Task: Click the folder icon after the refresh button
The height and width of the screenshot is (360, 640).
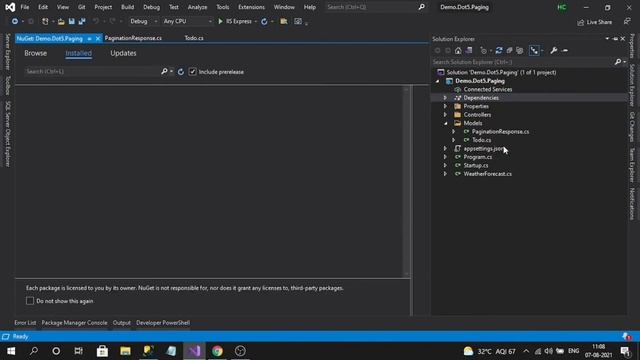Action: (284, 21)
